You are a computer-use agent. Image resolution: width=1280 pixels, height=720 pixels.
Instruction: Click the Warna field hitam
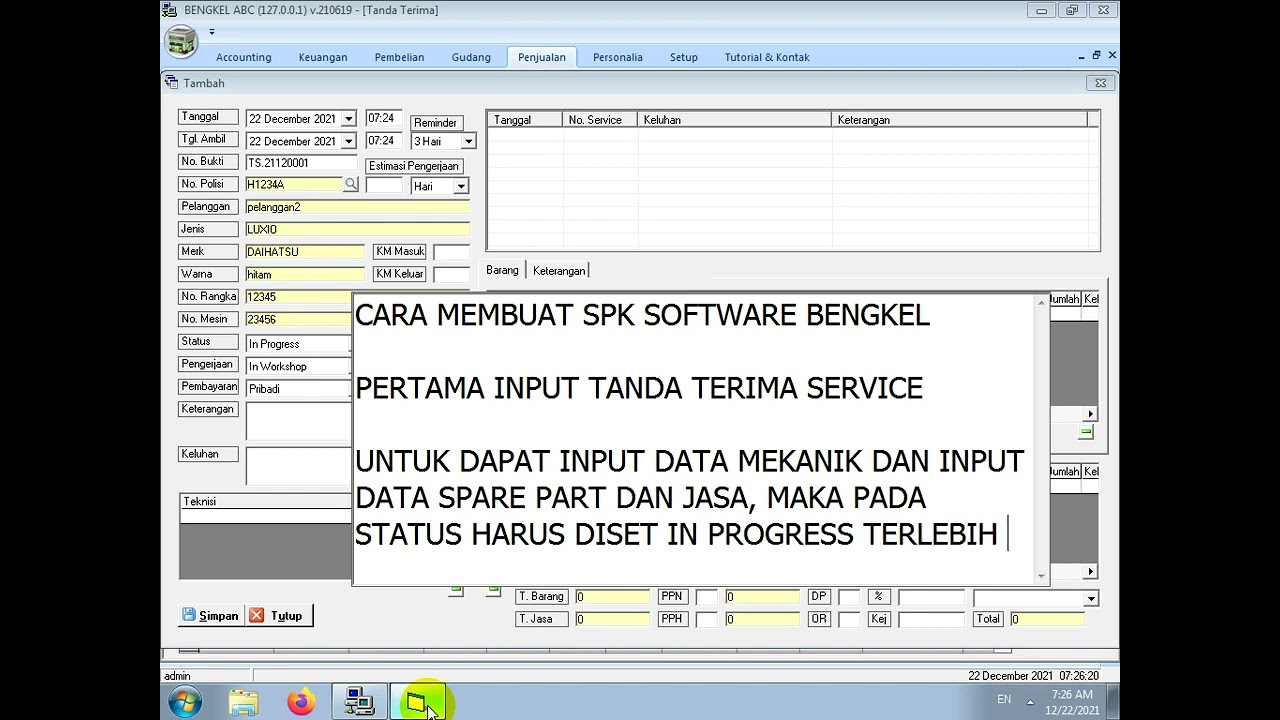point(305,274)
